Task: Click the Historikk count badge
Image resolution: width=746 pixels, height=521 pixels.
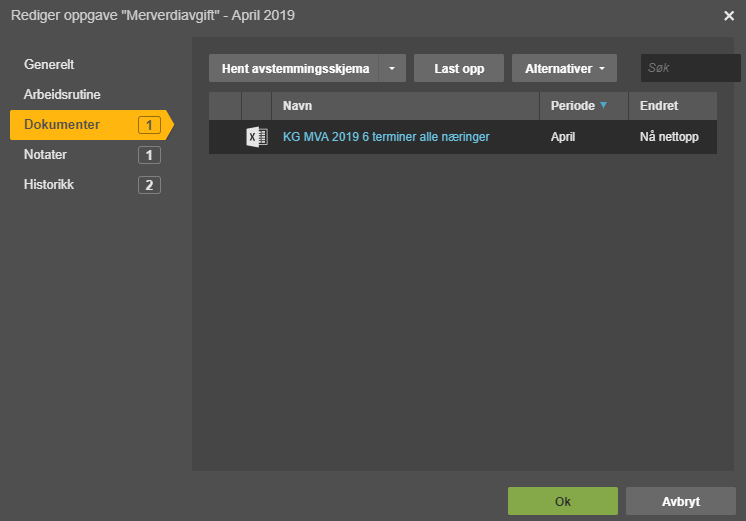Action: pos(149,185)
